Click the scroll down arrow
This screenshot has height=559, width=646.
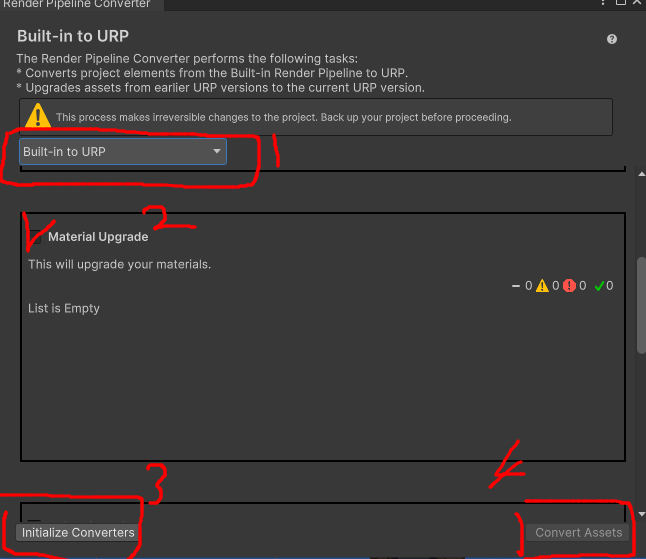tap(641, 514)
